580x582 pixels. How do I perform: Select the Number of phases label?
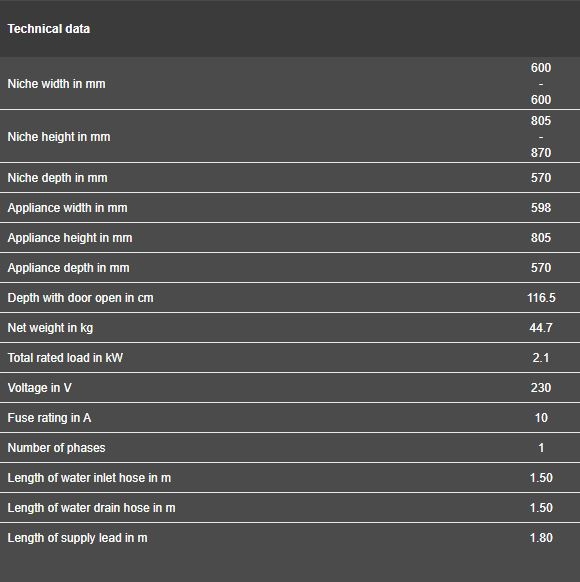(x=56, y=448)
